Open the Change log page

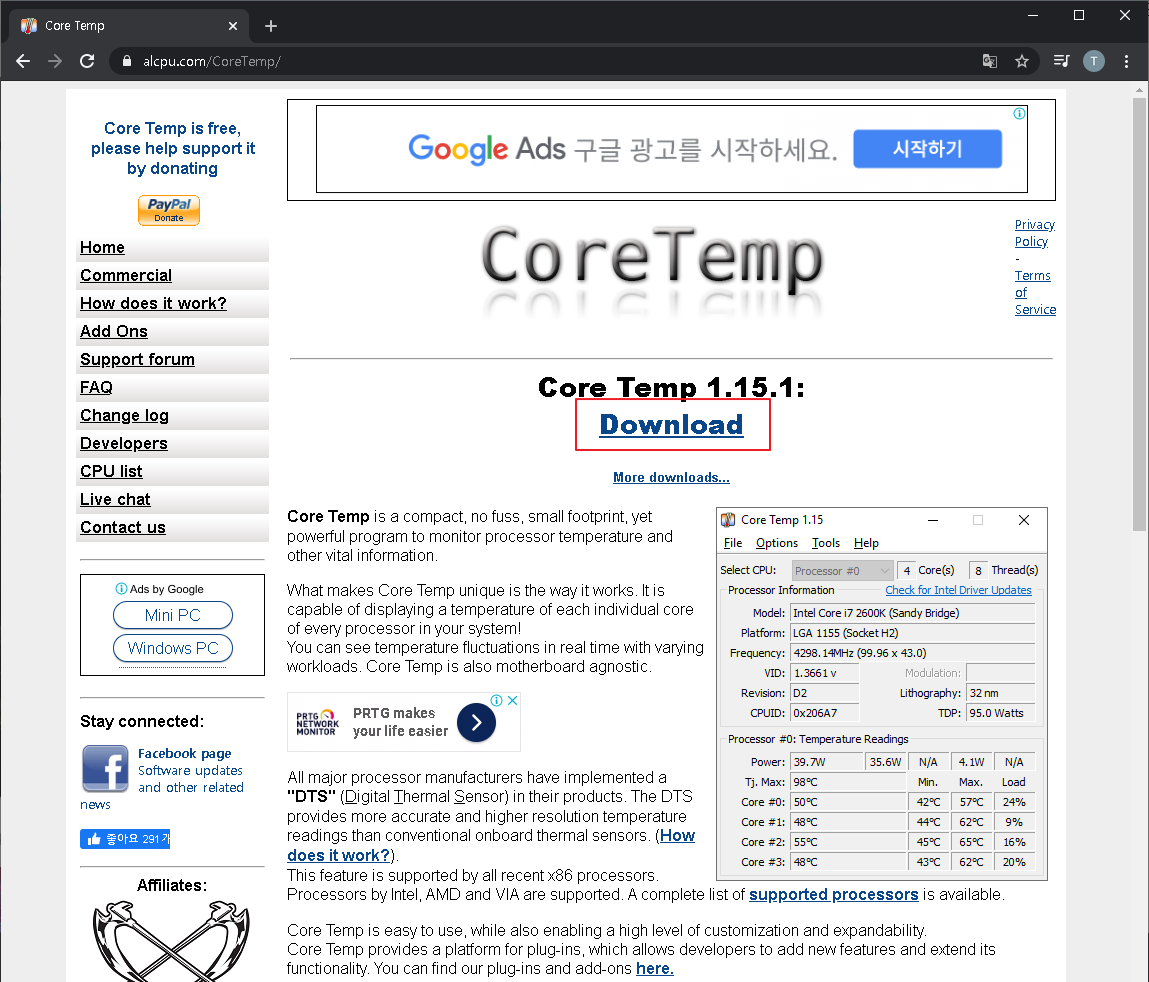coord(124,416)
